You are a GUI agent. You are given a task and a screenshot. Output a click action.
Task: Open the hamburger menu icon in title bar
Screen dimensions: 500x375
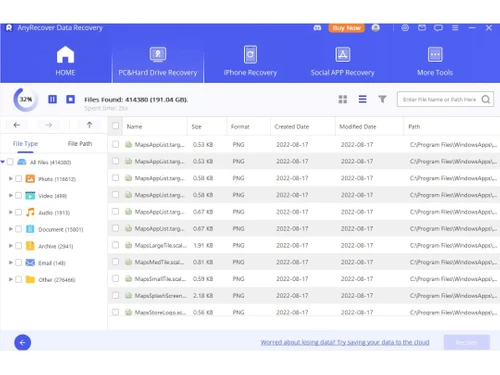tap(455, 28)
